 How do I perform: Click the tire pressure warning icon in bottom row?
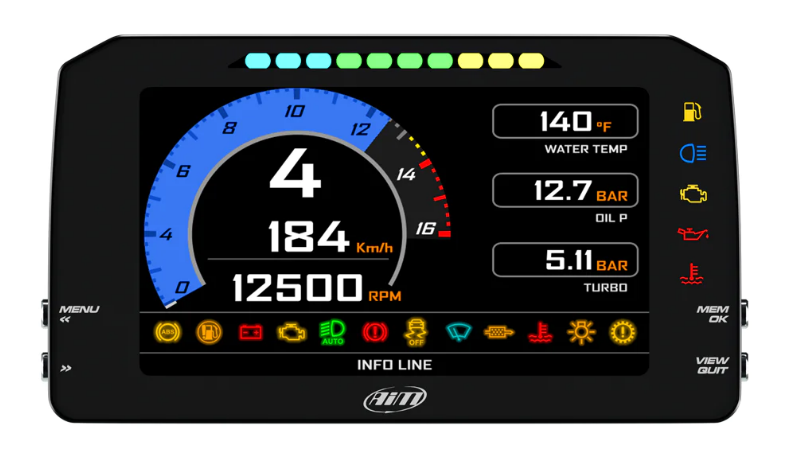[x=622, y=331]
